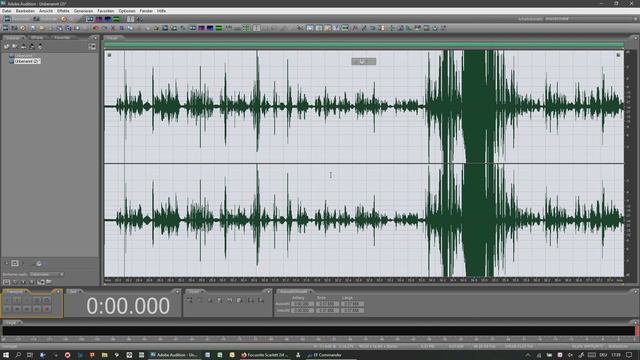Toggle spectral frequency display in top bar
This screenshot has height=360, width=640.
[x=99, y=19]
